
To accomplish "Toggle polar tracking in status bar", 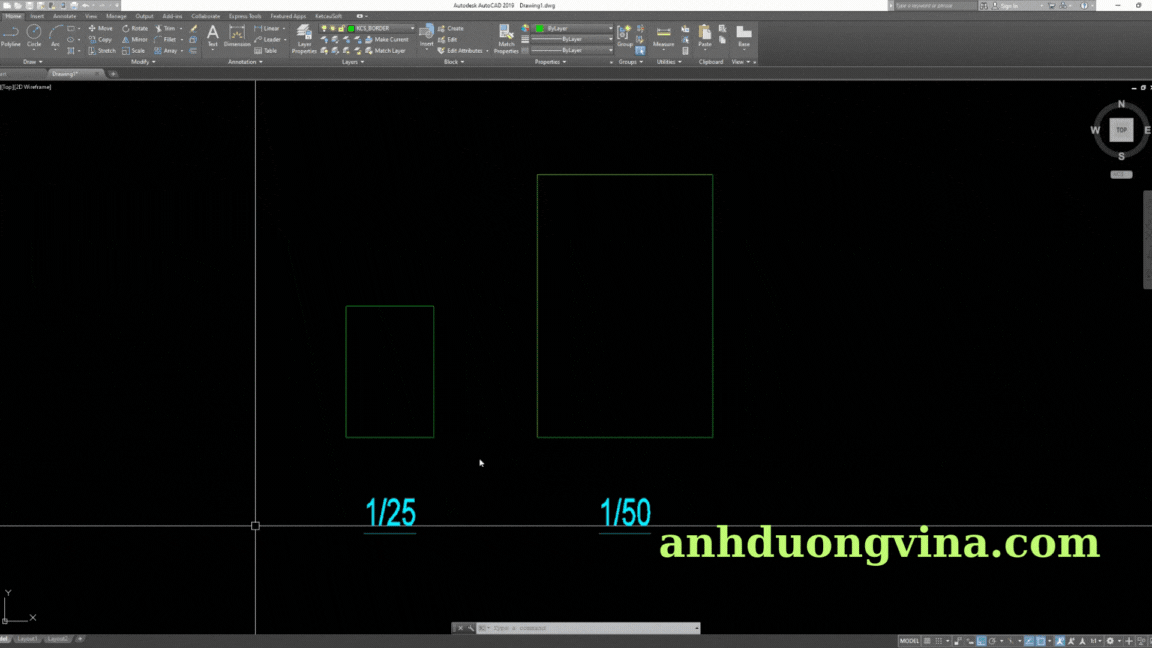I will pos(993,641).
